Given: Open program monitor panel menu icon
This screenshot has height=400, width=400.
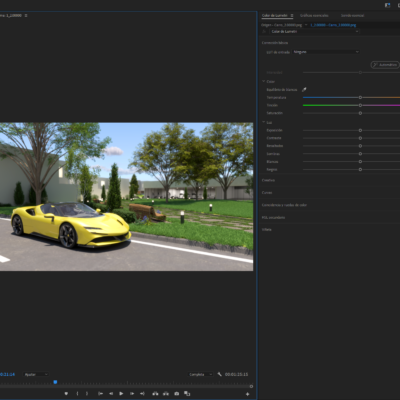Looking at the screenshot, I should click(x=26, y=15).
